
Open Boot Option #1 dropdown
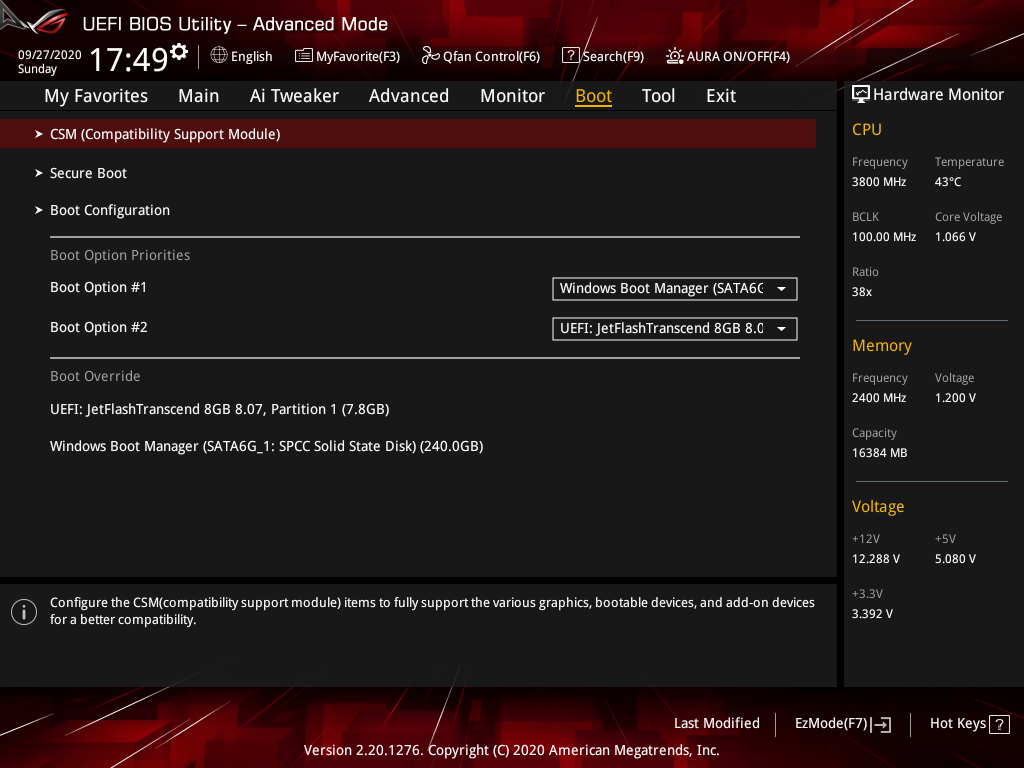point(675,289)
